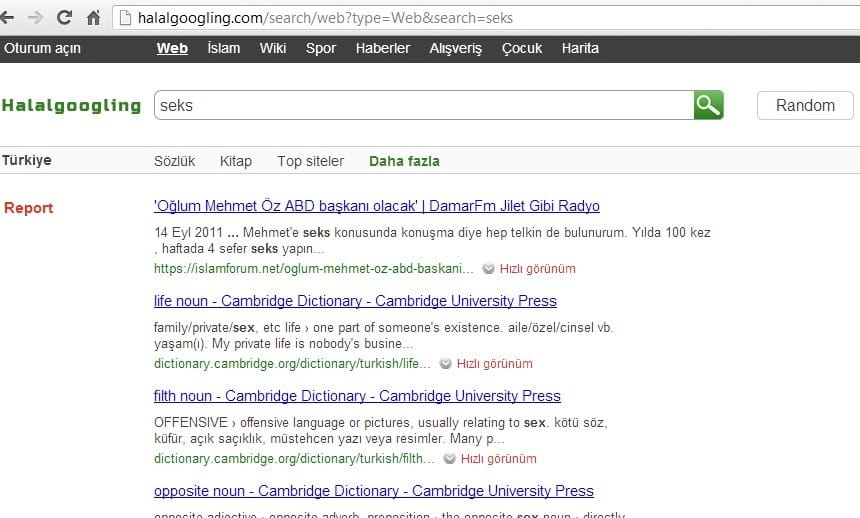Image resolution: width=860 pixels, height=518 pixels.
Task: Click the dictionary/turkish/filth green URL
Action: [x=294, y=459]
